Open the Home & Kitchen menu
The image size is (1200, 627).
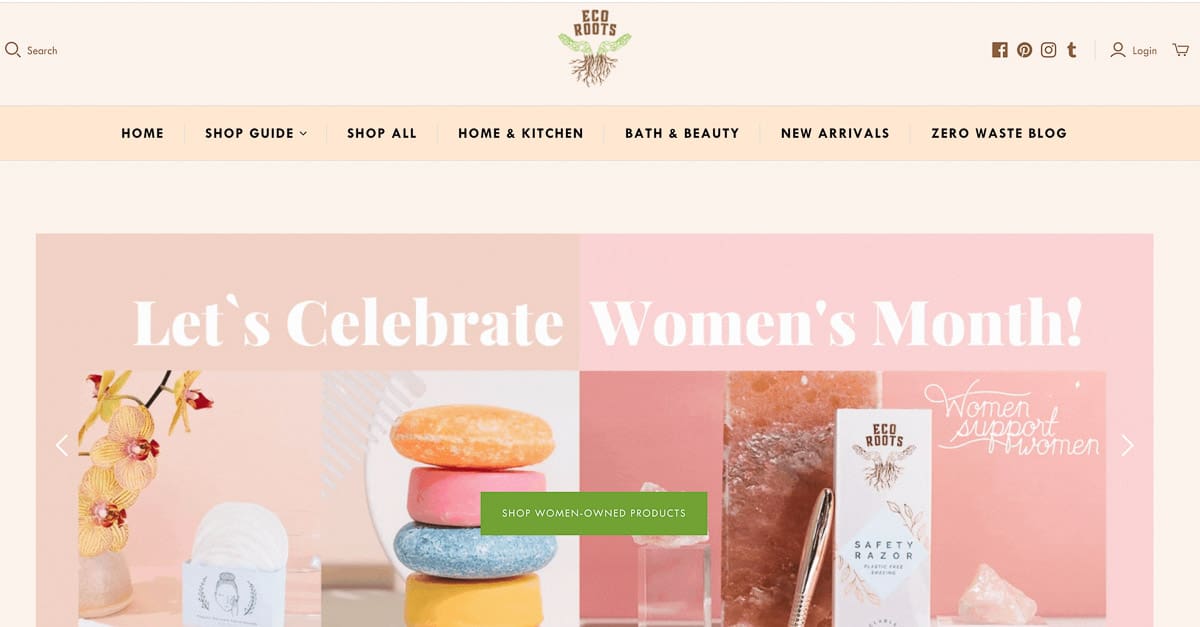pyautogui.click(x=521, y=133)
